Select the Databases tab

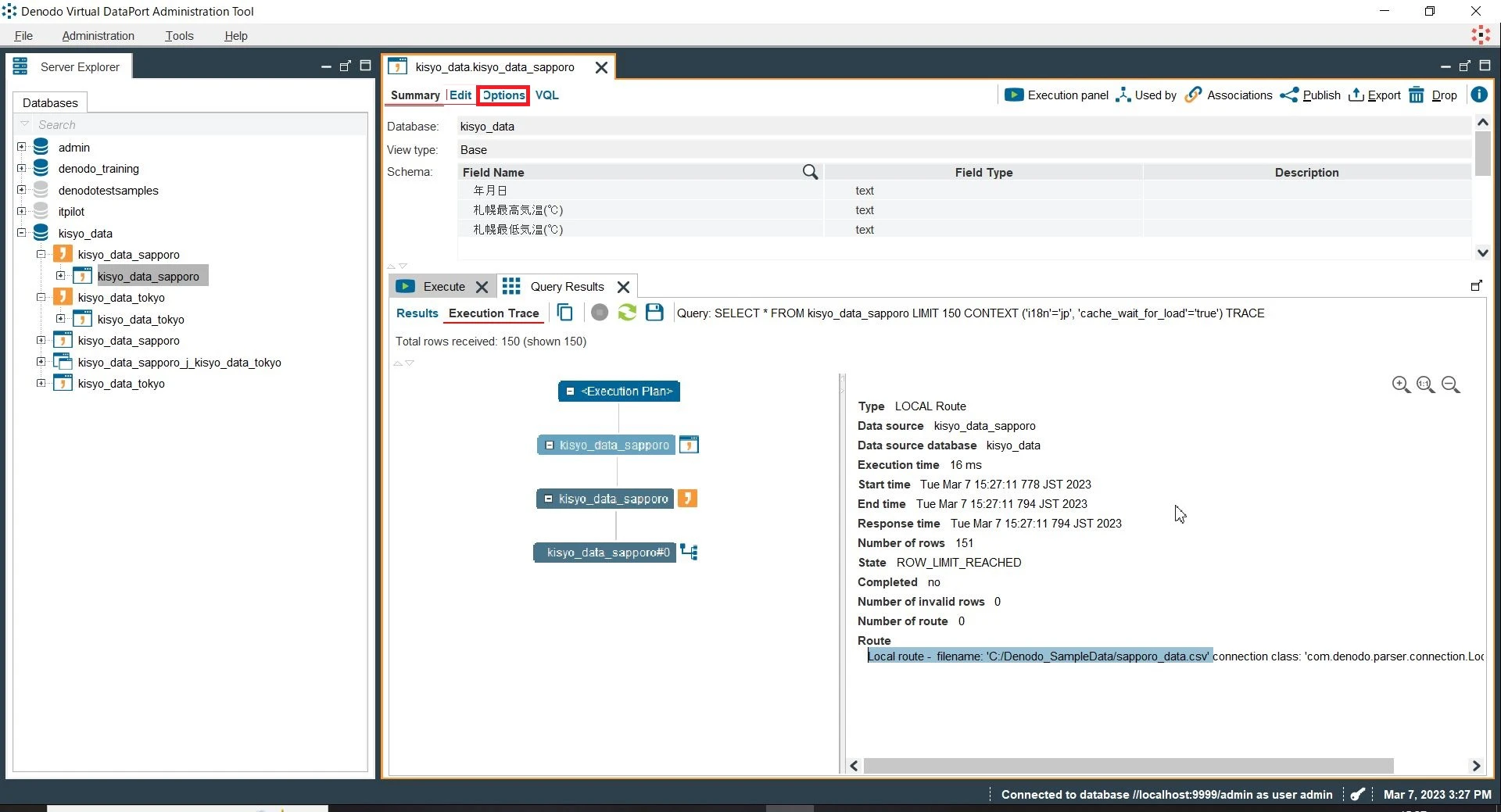[x=51, y=102]
